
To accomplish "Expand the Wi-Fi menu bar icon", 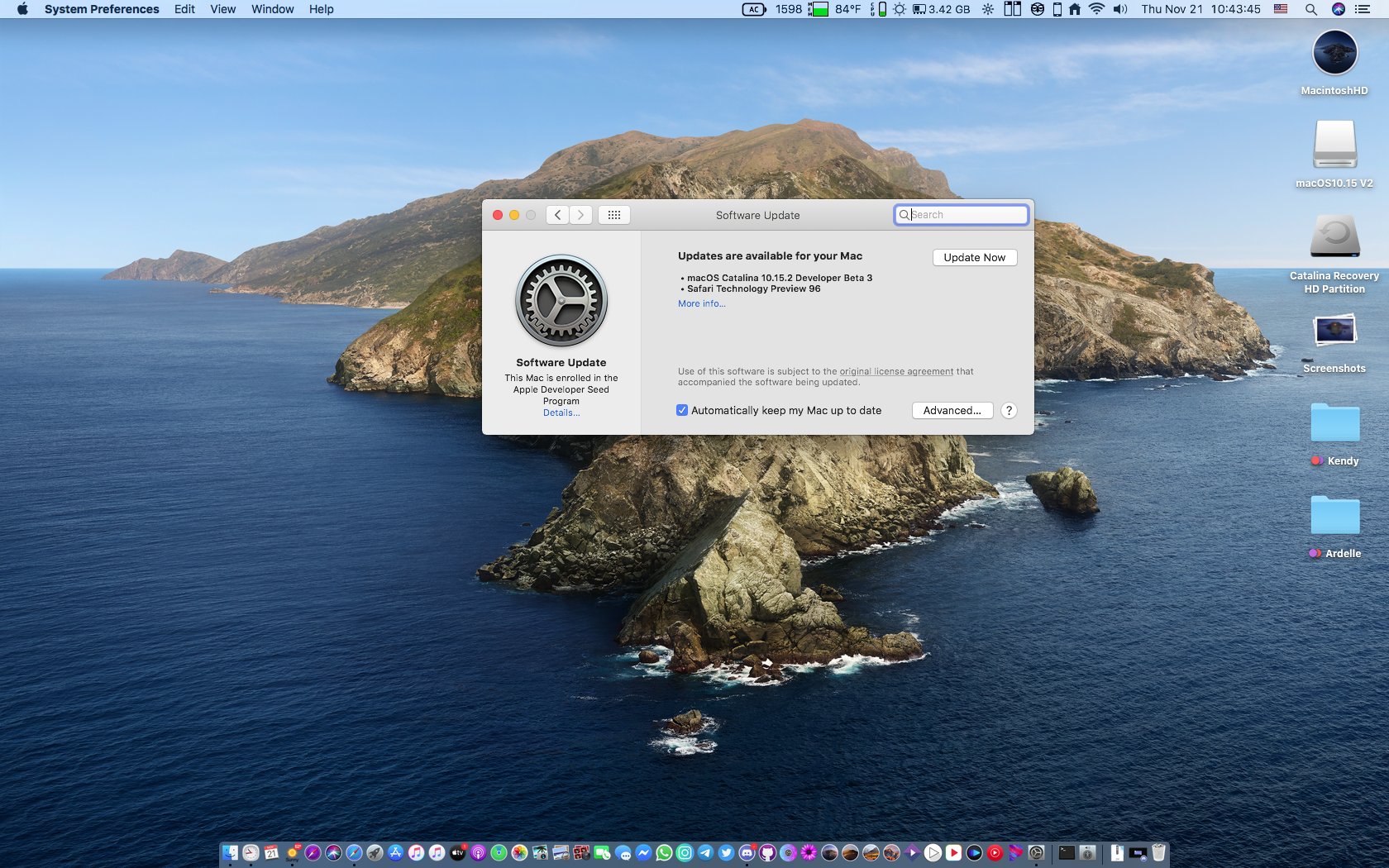I will point(1096,9).
